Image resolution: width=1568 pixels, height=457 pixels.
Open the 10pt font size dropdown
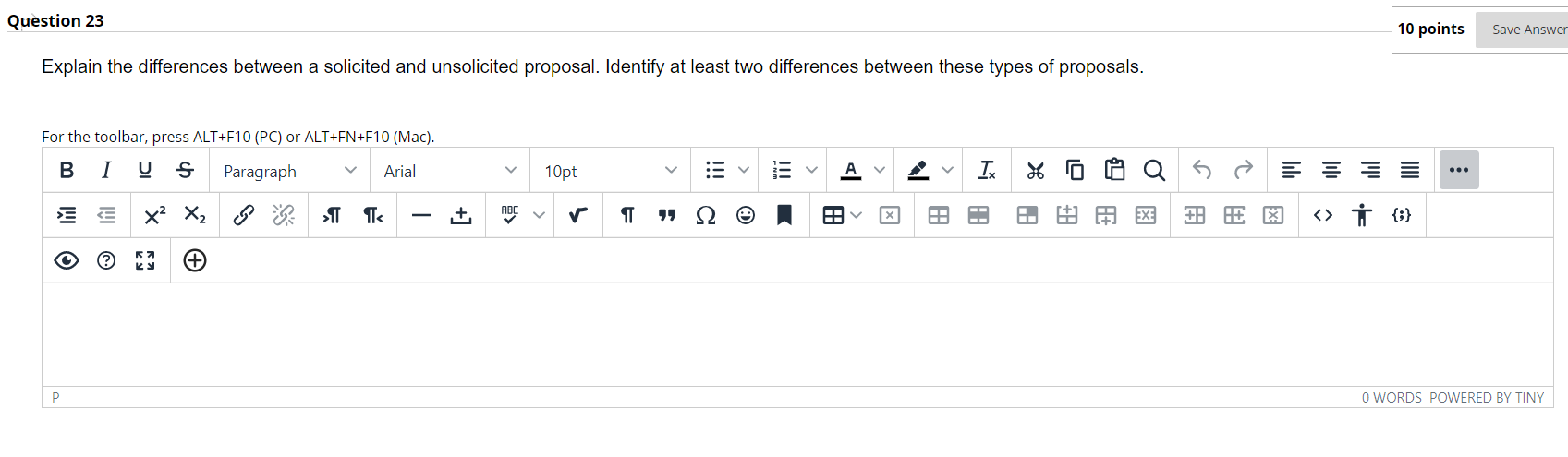click(611, 171)
